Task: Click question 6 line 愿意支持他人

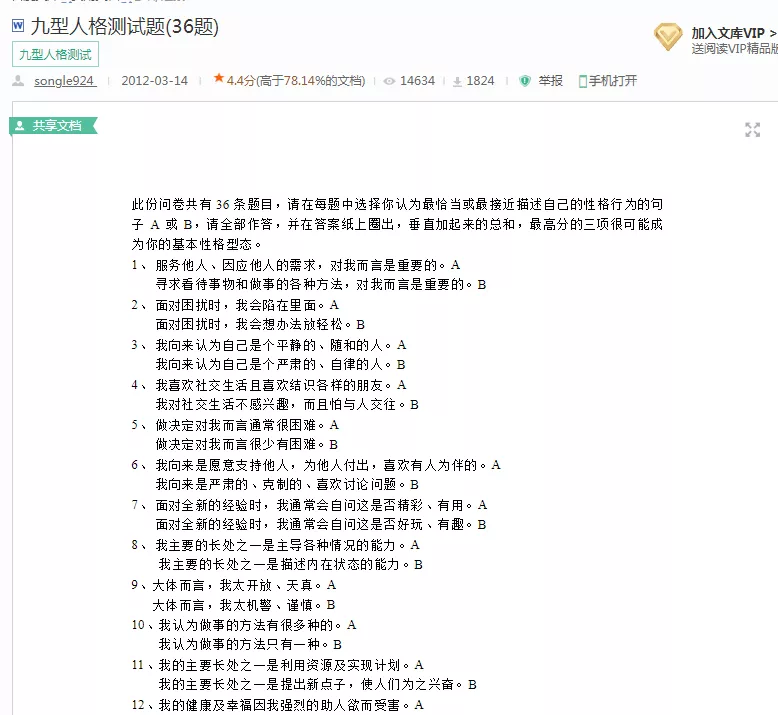Action: (x=328, y=465)
